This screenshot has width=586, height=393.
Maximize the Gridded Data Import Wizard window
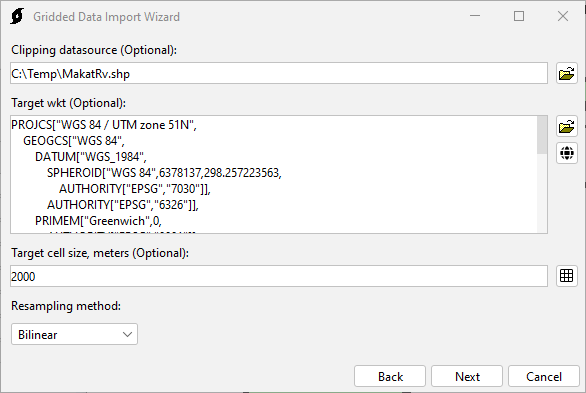point(519,16)
